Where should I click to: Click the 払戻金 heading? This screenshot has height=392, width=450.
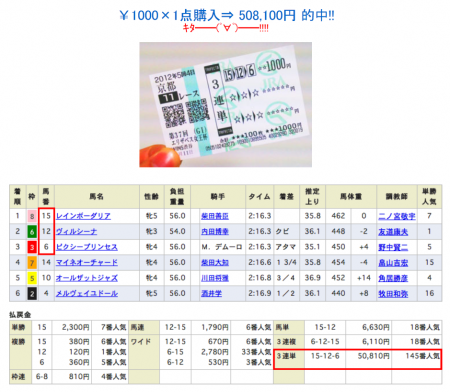[x=20, y=315]
